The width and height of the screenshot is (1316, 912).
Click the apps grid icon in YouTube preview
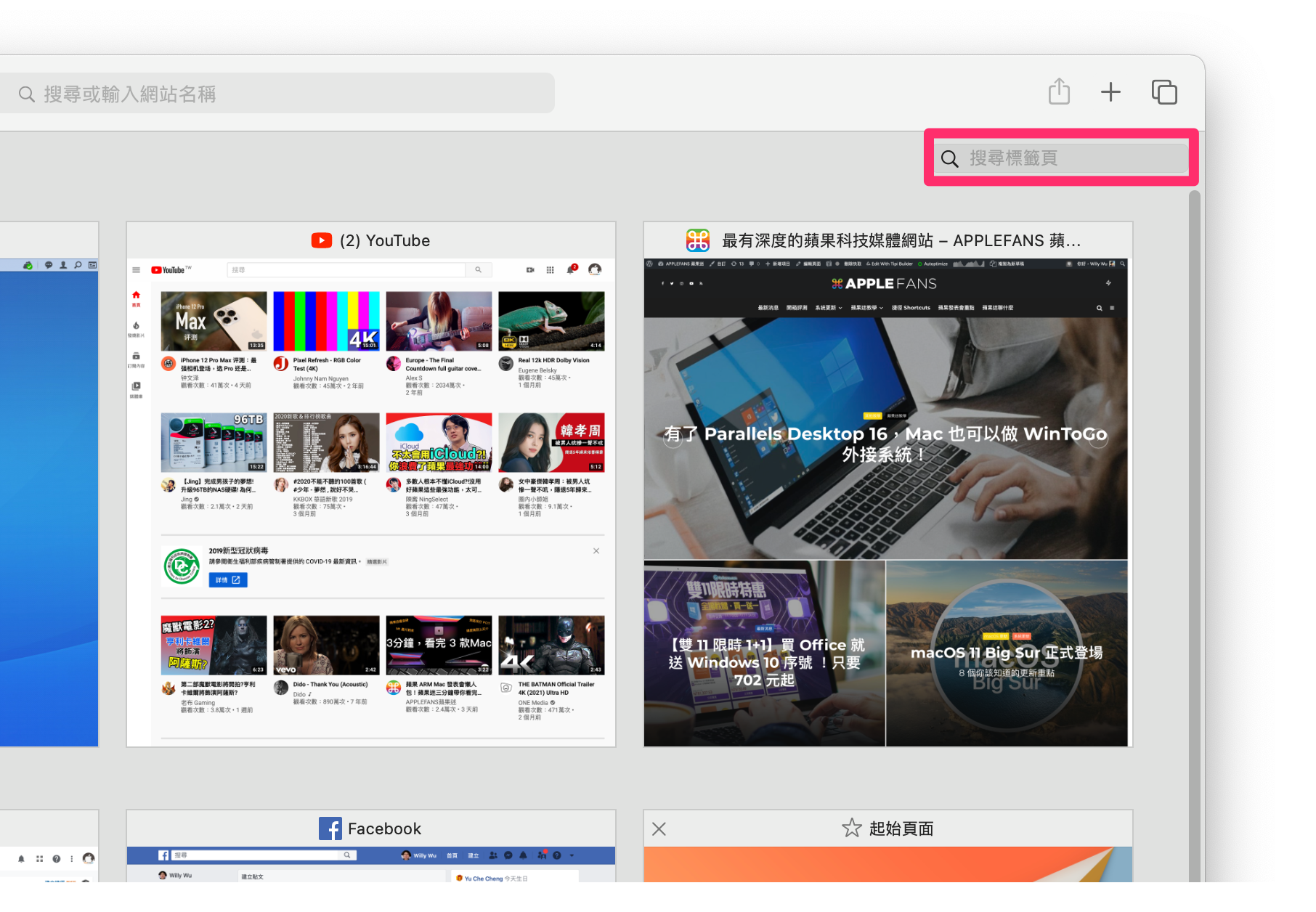(x=551, y=270)
